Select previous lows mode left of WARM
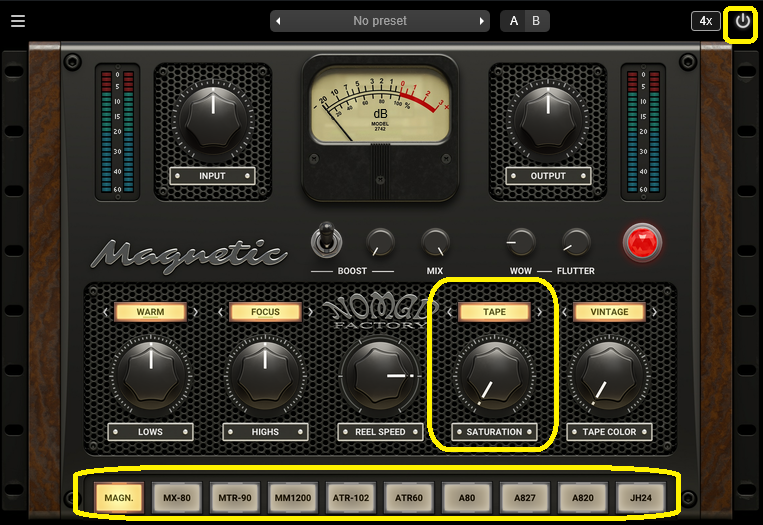 click(106, 312)
